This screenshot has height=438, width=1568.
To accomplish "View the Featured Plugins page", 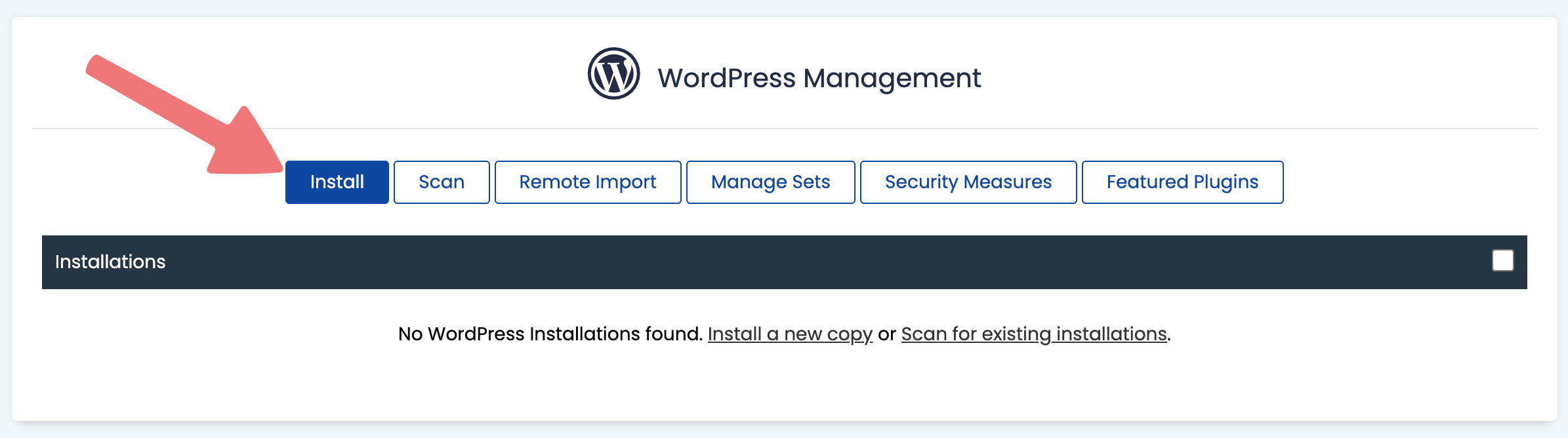I will (1183, 182).
